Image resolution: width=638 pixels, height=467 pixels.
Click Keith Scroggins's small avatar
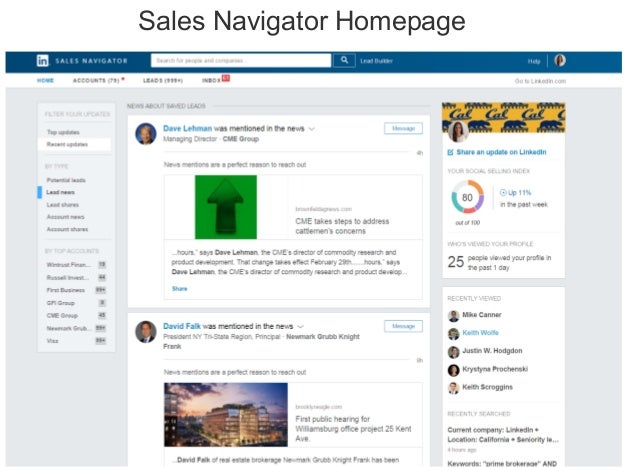click(x=453, y=388)
